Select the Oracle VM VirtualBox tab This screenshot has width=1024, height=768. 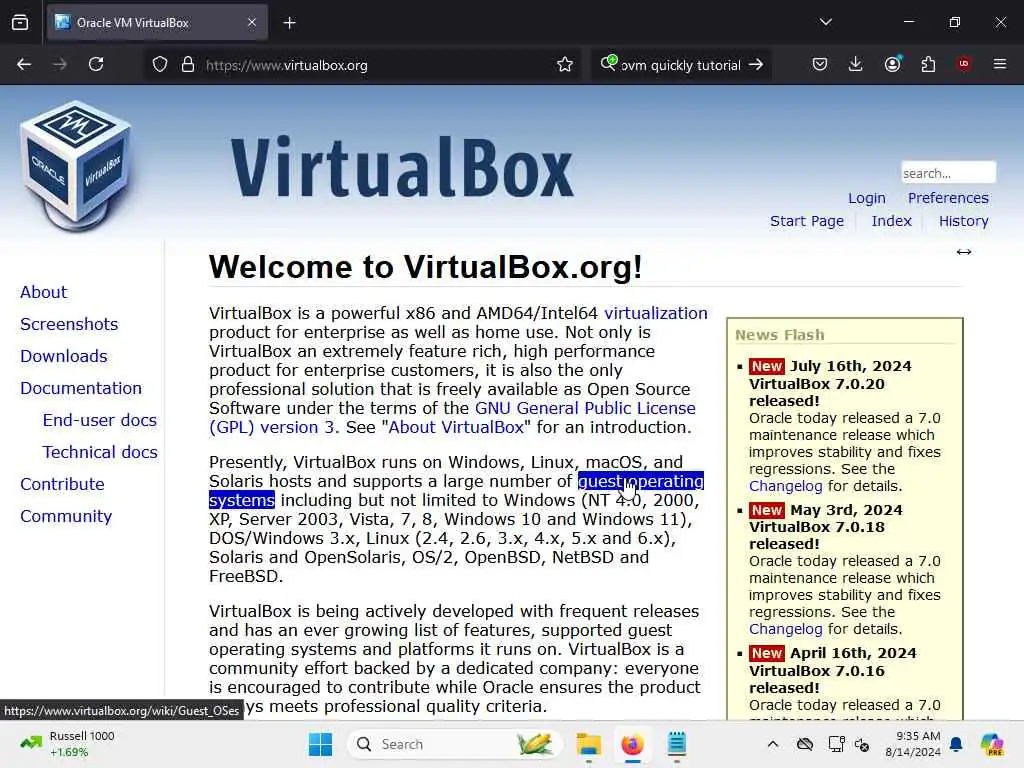[157, 22]
